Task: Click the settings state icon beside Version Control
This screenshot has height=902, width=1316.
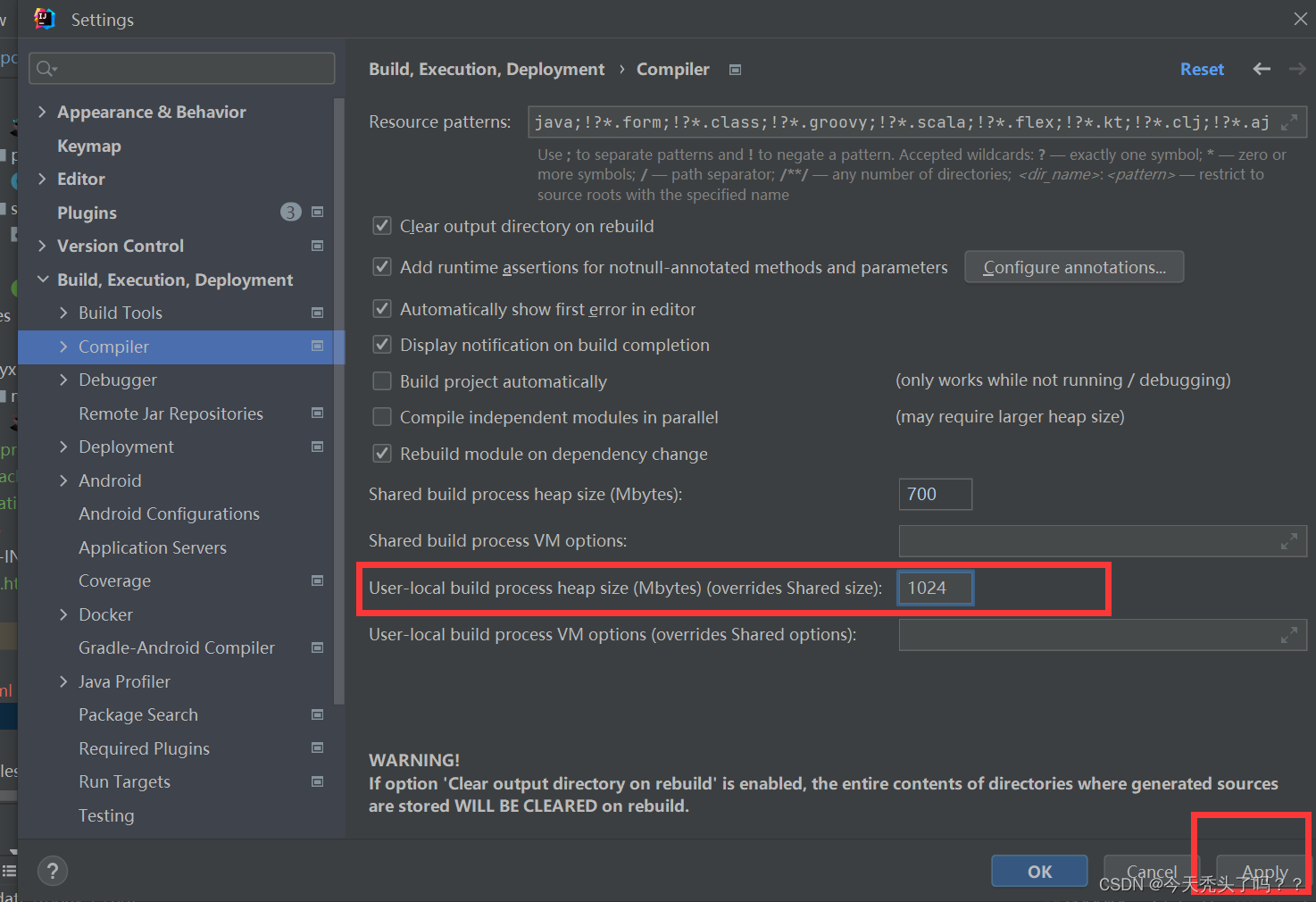Action: coord(317,246)
